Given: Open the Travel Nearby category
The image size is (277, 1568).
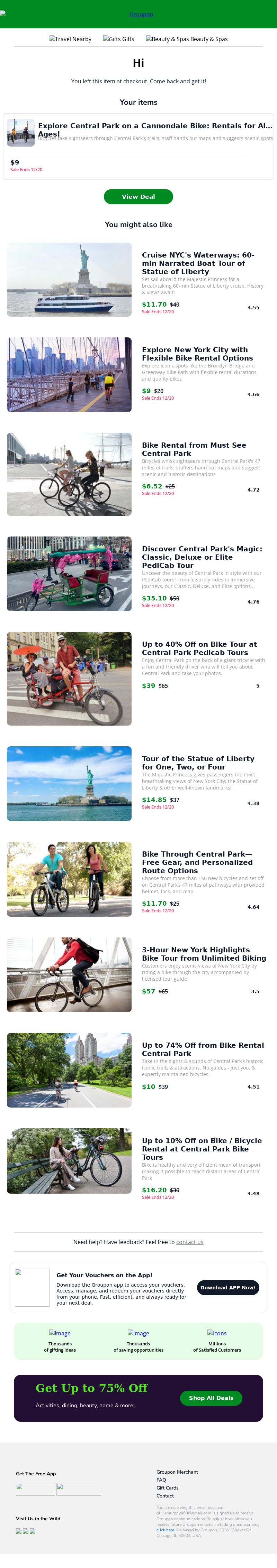Looking at the screenshot, I should point(70,39).
